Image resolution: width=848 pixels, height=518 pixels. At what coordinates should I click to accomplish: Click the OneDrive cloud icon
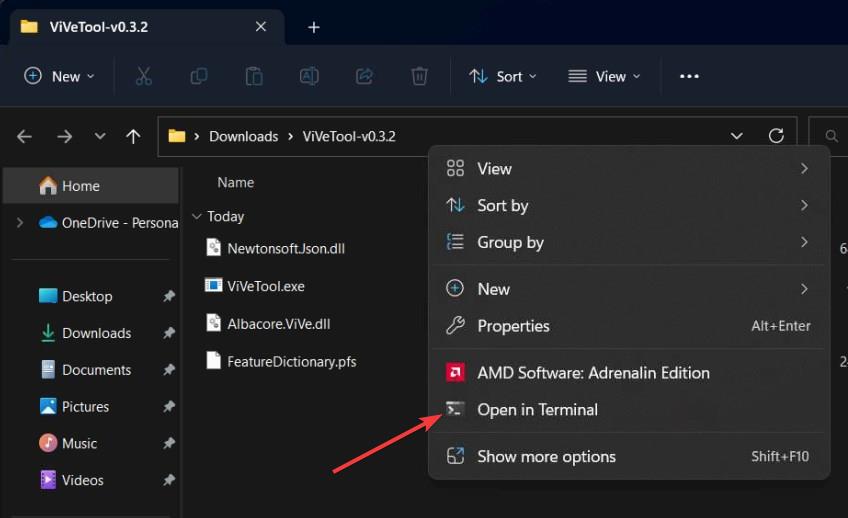pyautogui.click(x=48, y=222)
